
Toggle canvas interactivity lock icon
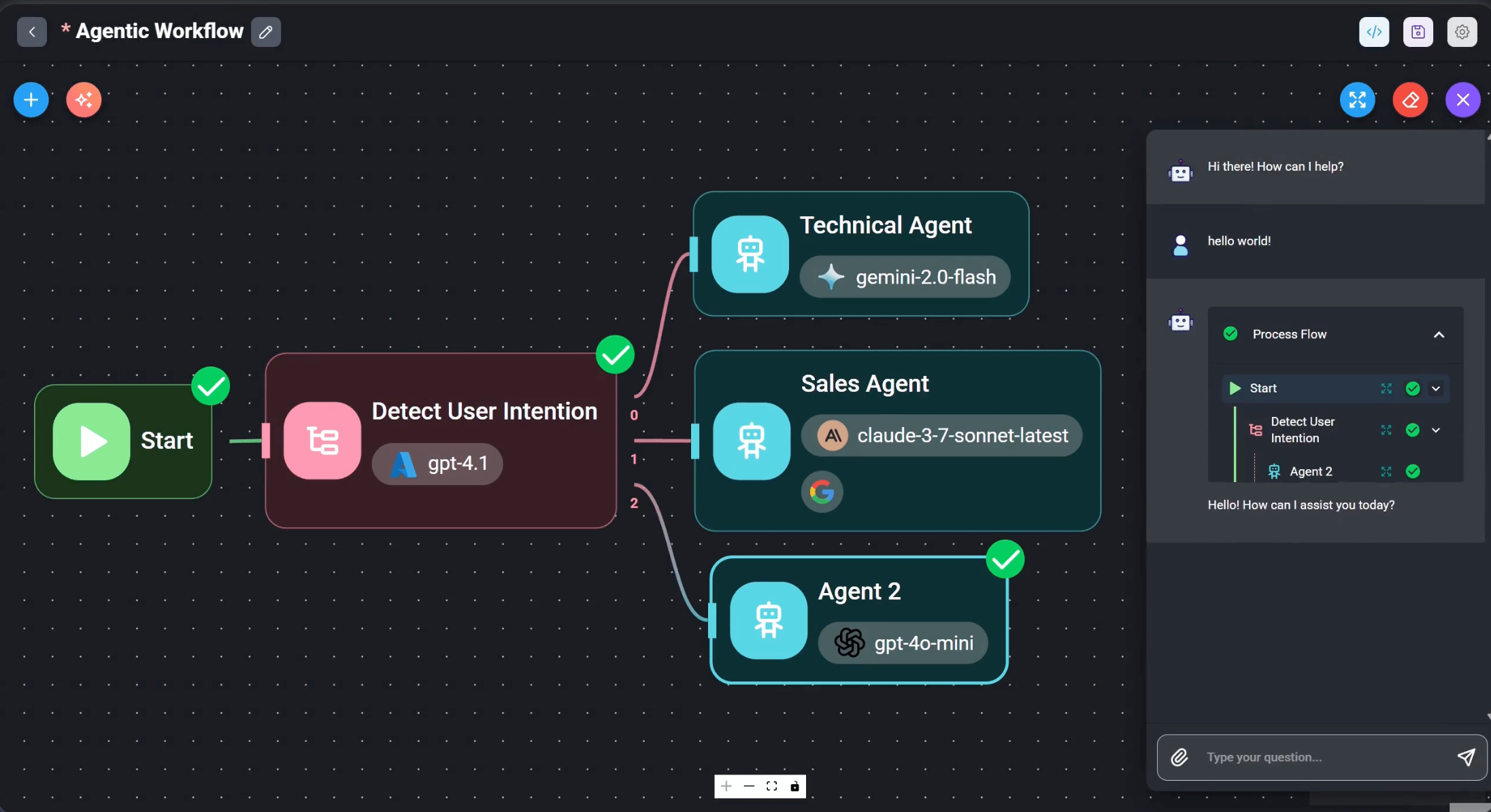click(794, 787)
